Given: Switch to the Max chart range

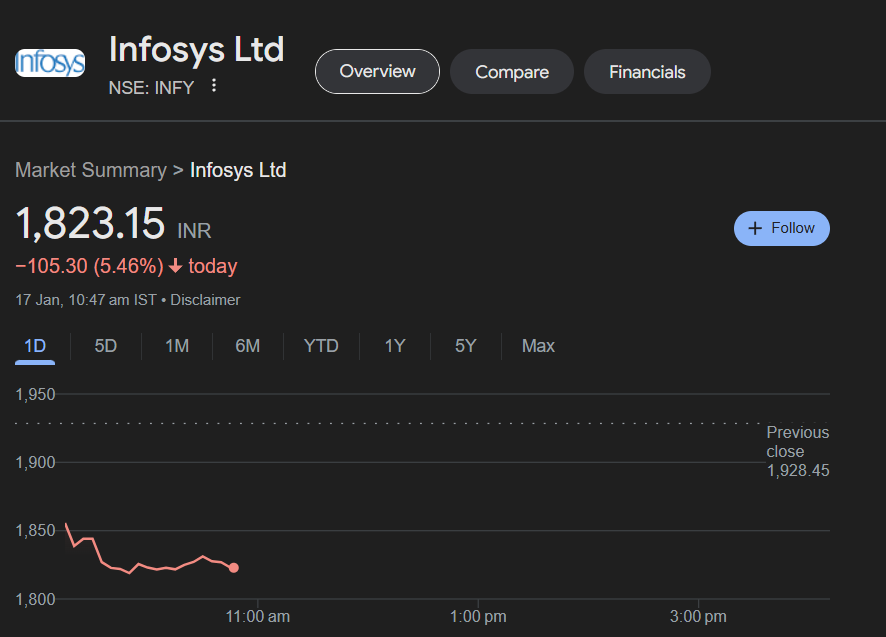Looking at the screenshot, I should (x=538, y=345).
